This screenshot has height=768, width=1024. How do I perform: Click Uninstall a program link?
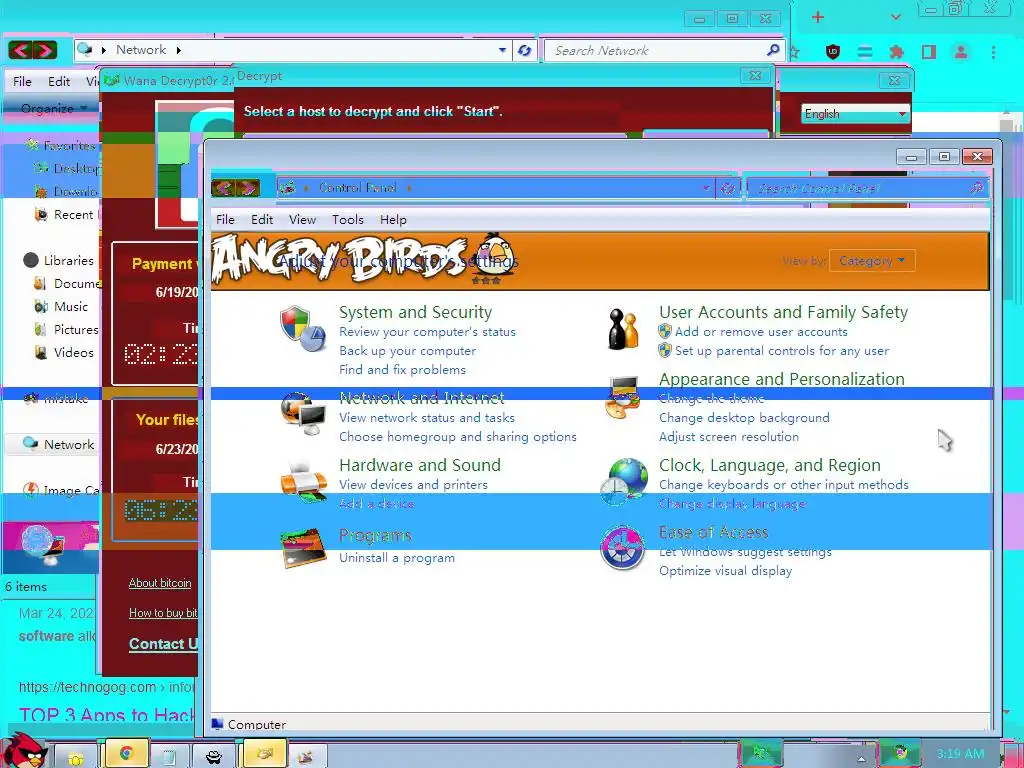click(397, 558)
